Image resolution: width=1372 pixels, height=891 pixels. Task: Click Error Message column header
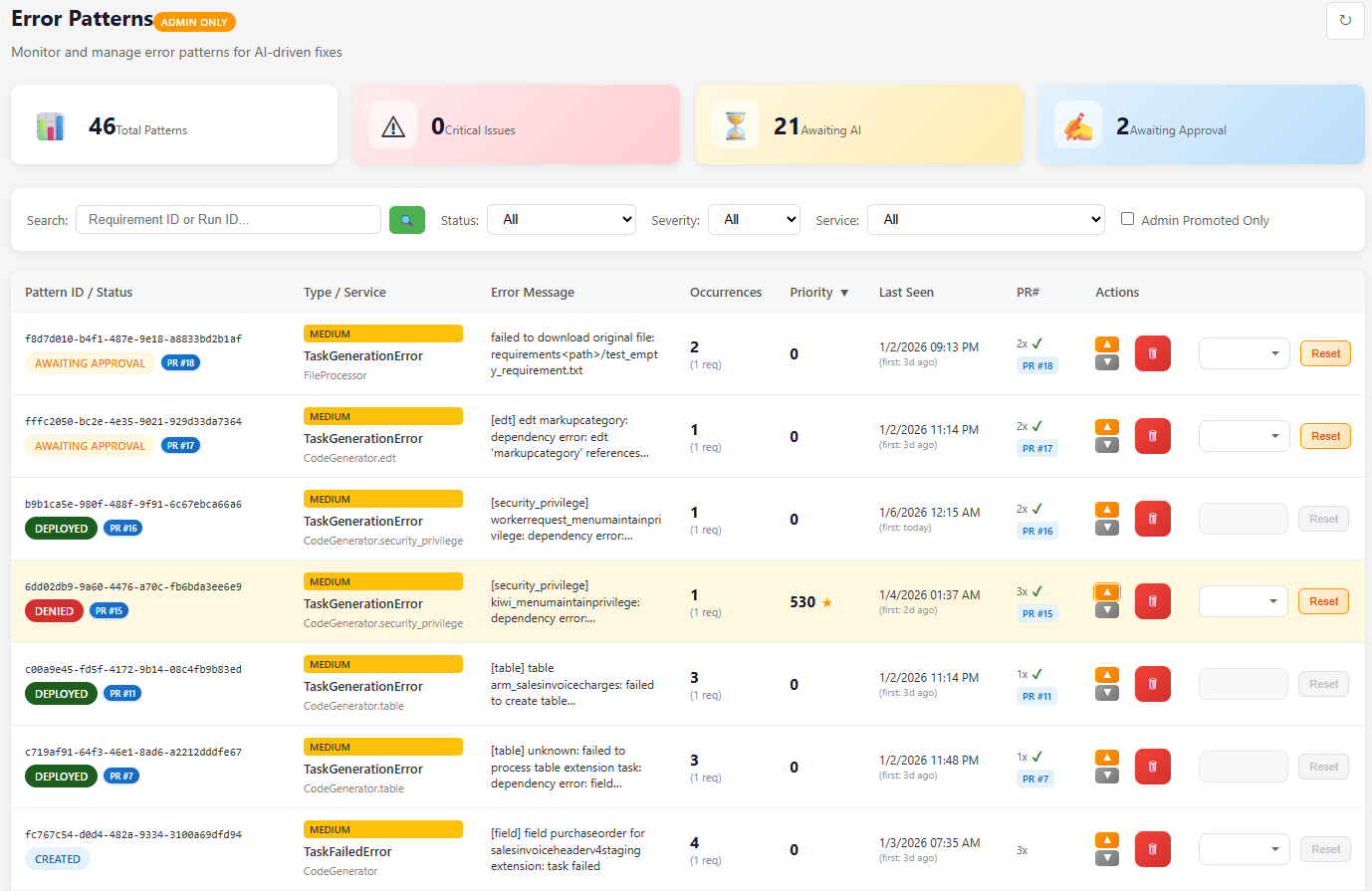533,293
